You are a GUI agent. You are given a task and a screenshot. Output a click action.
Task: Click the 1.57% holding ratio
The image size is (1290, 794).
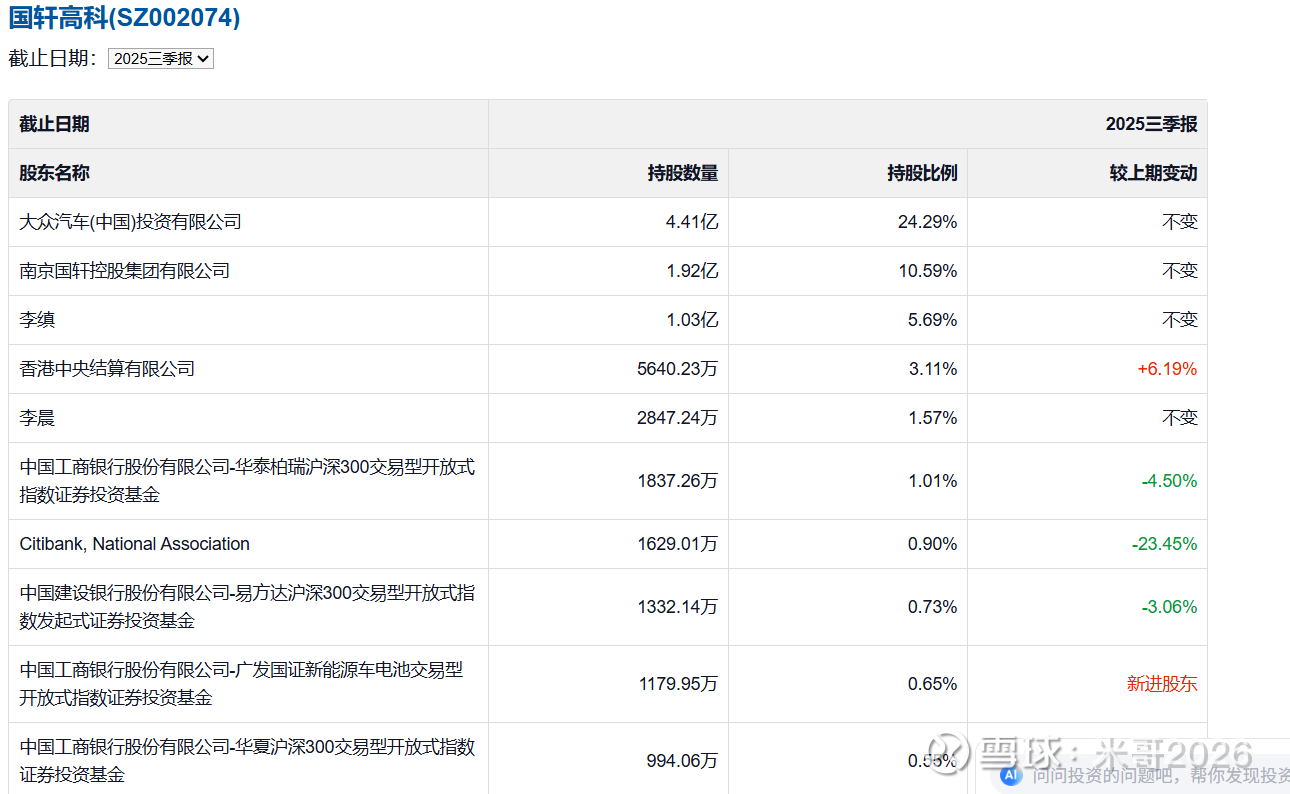[932, 418]
